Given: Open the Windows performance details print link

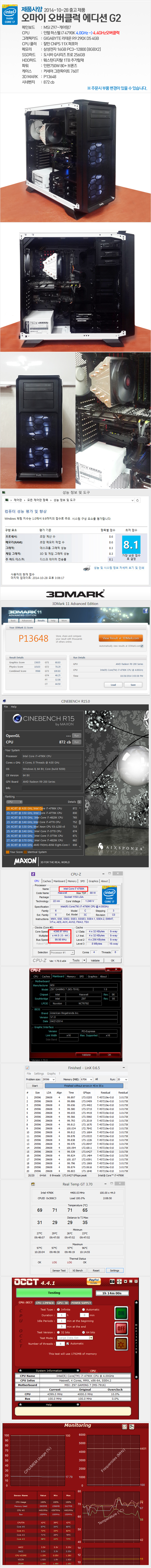Looking at the screenshot, I should click(x=119, y=567).
